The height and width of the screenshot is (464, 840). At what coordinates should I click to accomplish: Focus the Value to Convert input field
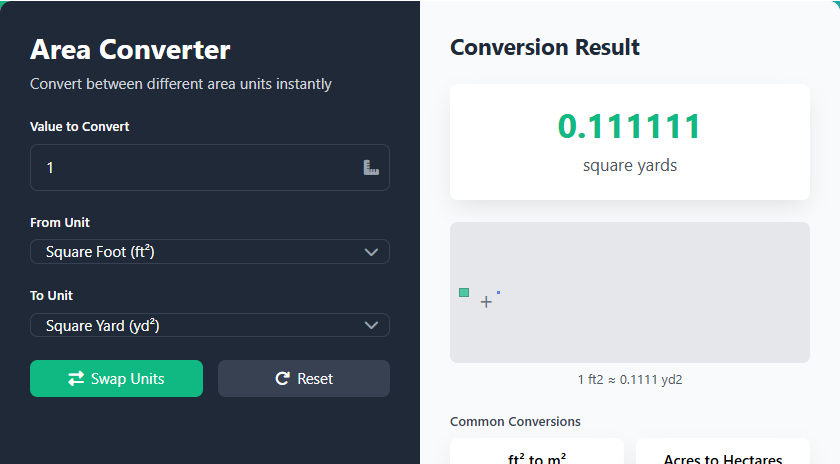coord(195,168)
